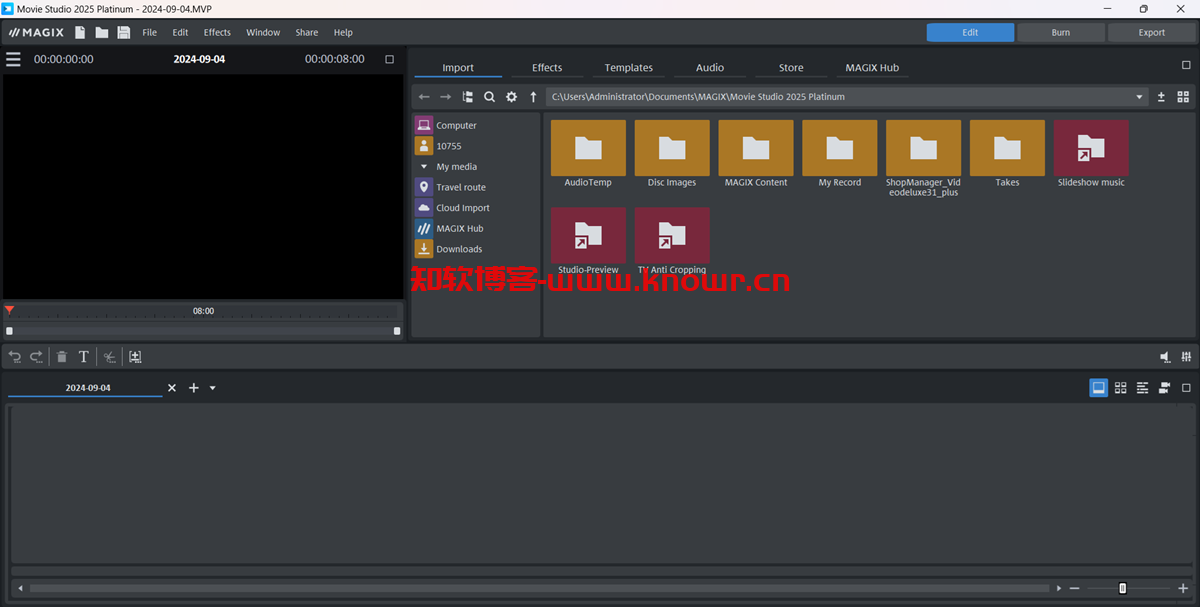Switch to the Effects tab in media pool
Screen dimensions: 1200x607
click(547, 67)
